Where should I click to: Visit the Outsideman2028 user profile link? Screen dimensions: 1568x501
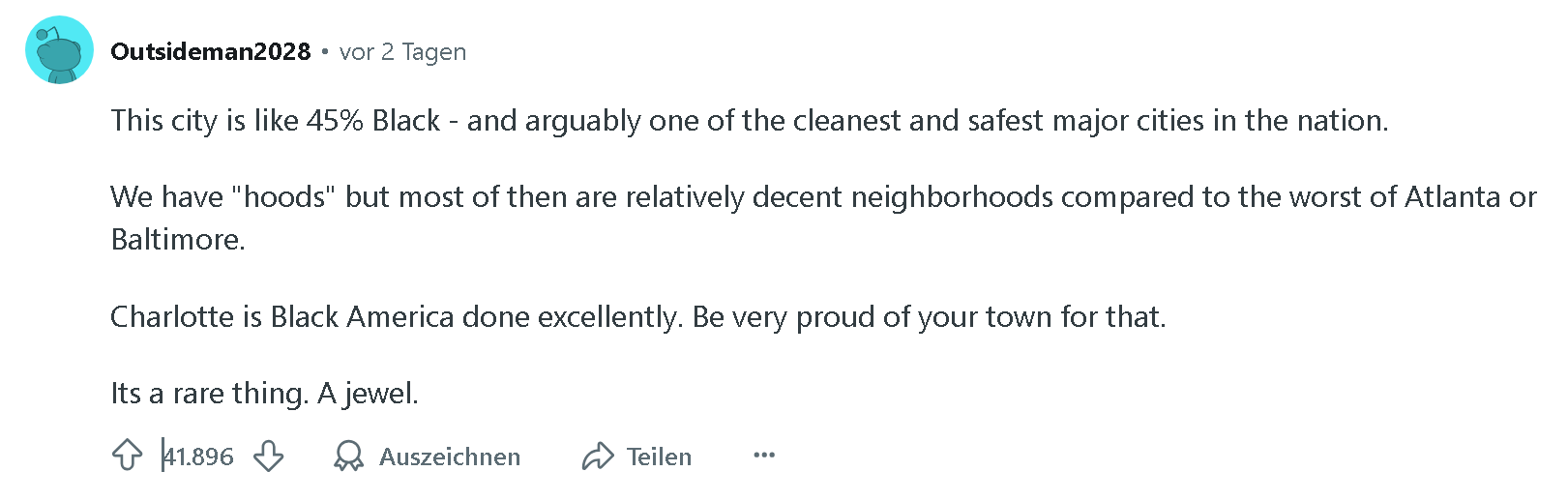click(211, 51)
